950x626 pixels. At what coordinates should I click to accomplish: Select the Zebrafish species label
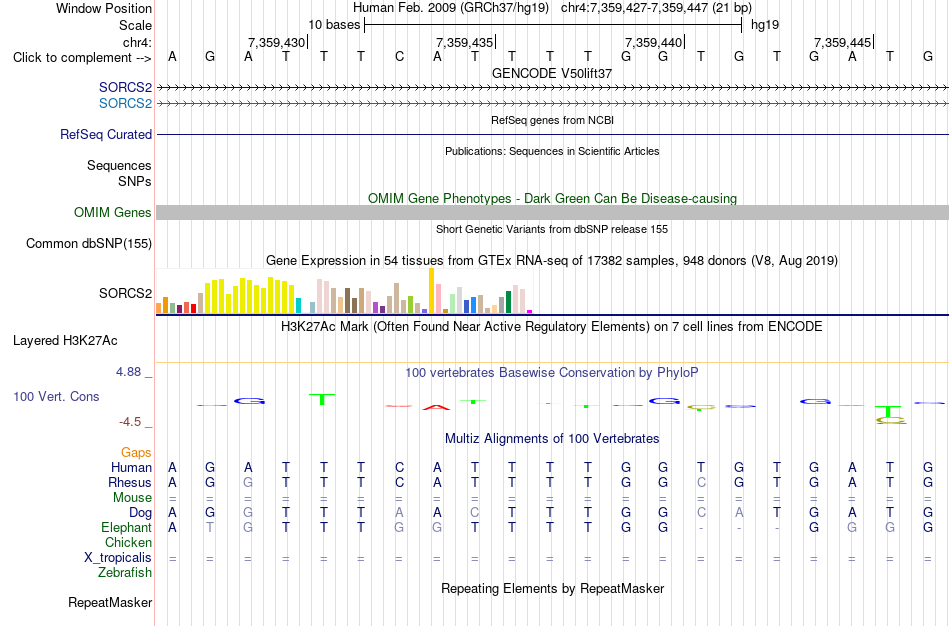tap(125, 572)
